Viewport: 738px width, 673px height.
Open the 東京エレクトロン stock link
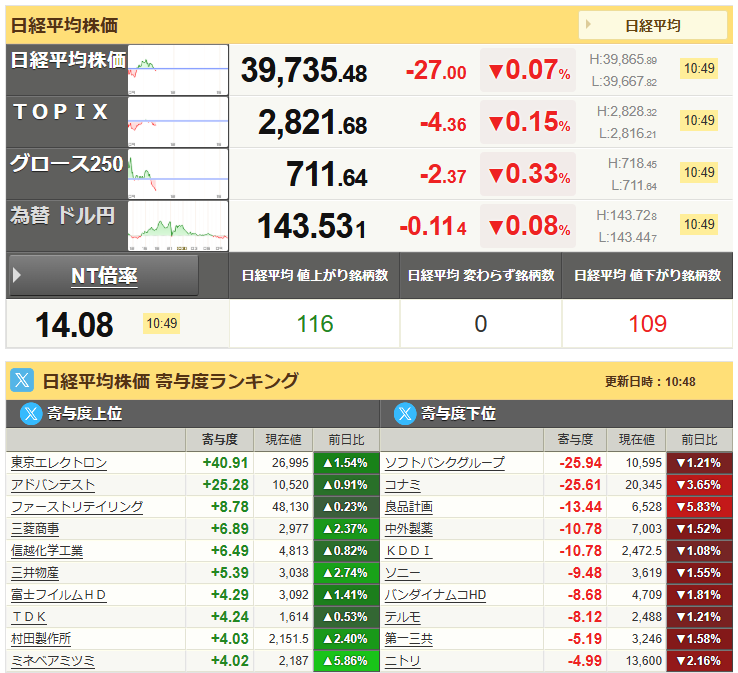59,463
